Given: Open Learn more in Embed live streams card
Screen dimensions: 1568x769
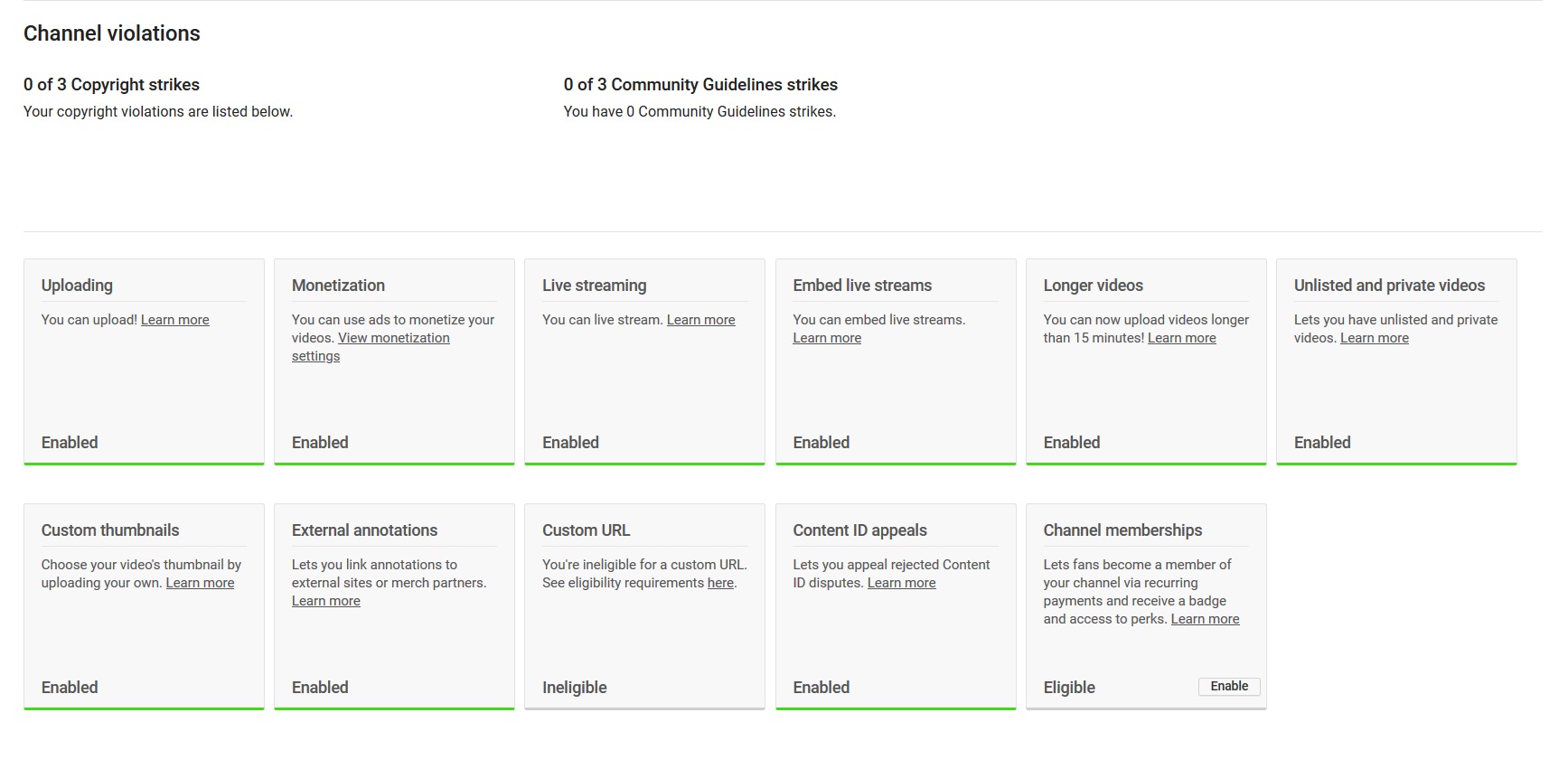Looking at the screenshot, I should (x=827, y=338).
